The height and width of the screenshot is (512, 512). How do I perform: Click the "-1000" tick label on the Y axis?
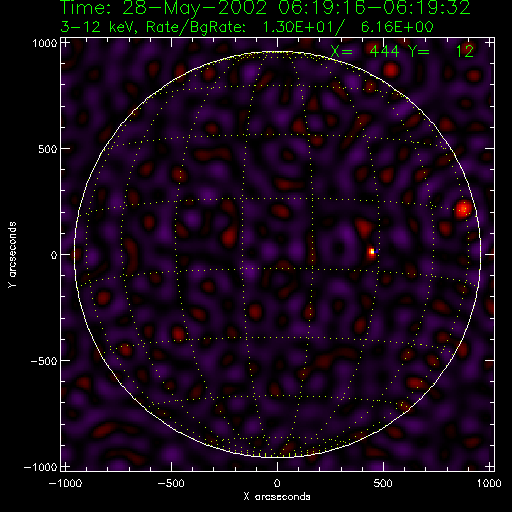tap(41, 467)
